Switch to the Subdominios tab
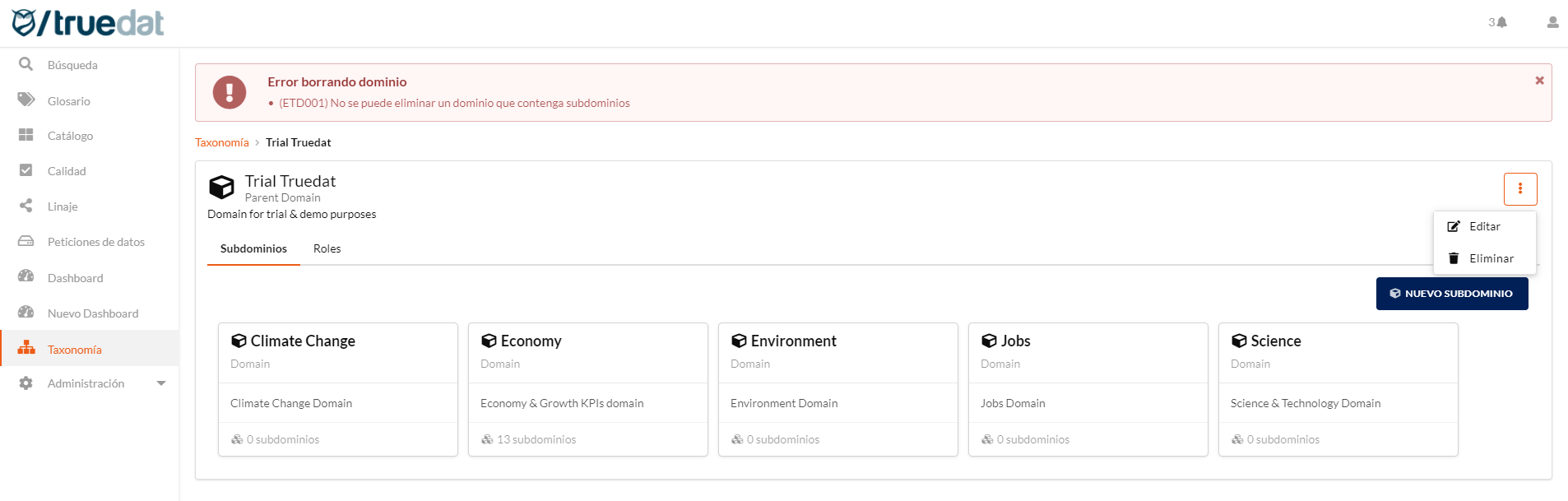Screen dimensions: 1568x501 [x=253, y=248]
